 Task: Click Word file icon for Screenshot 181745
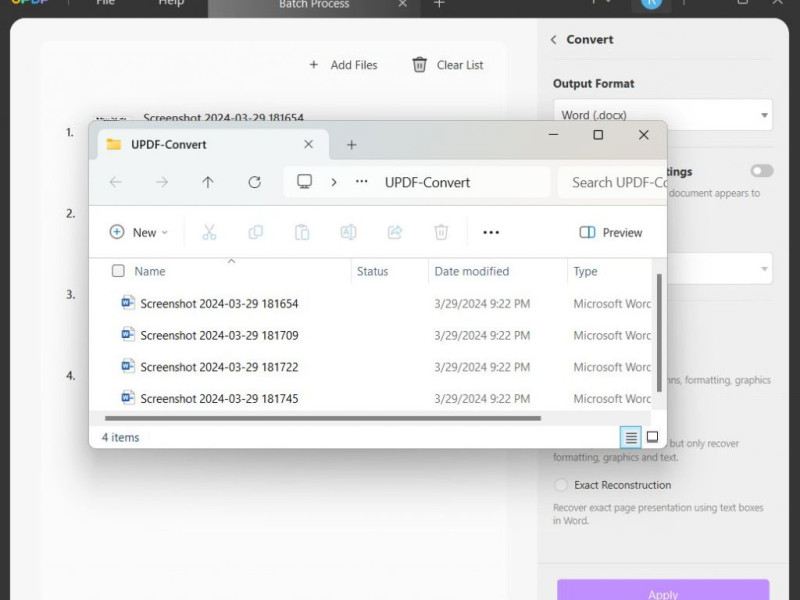pyautogui.click(x=128, y=398)
